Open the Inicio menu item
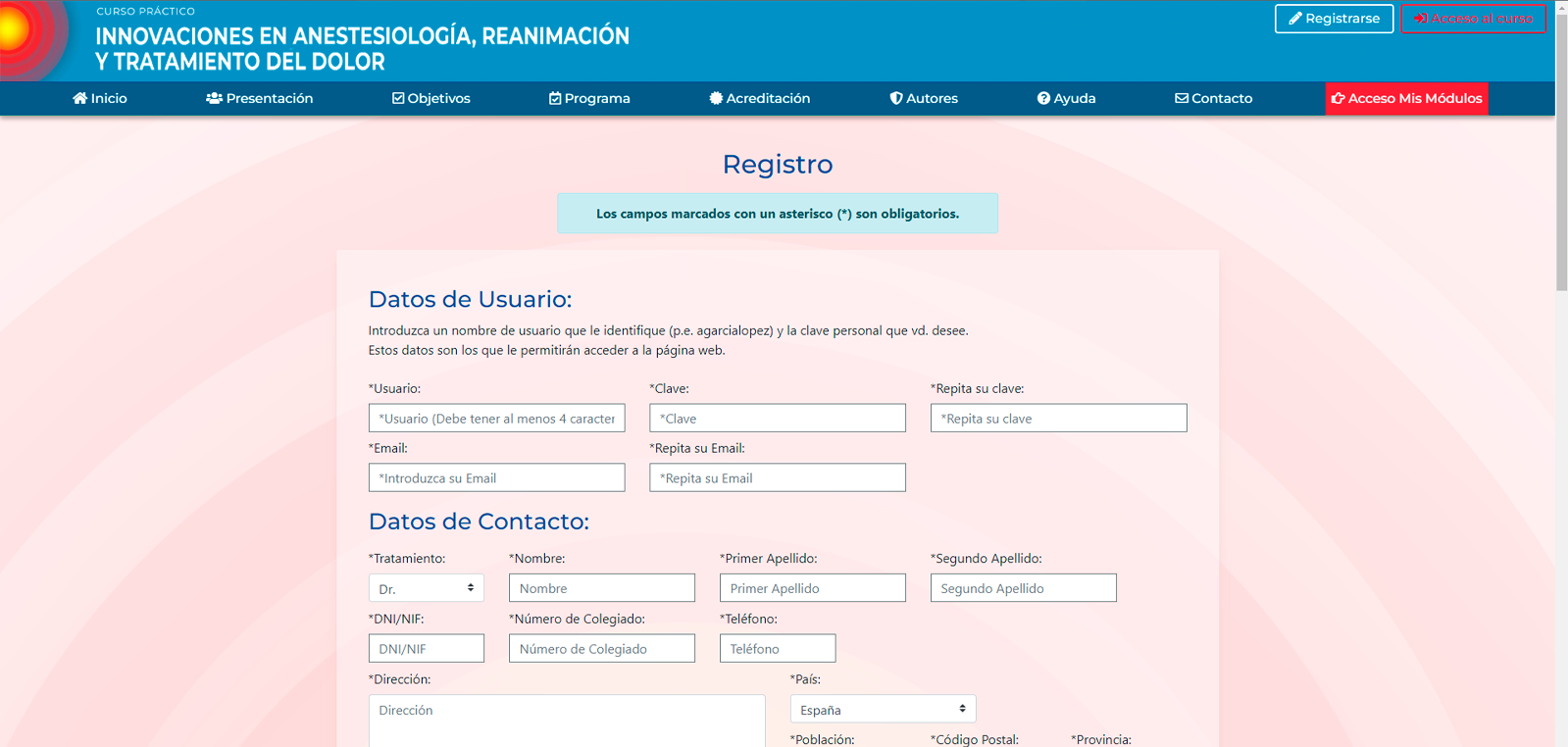Screen dimensions: 1568x747 tap(100, 98)
